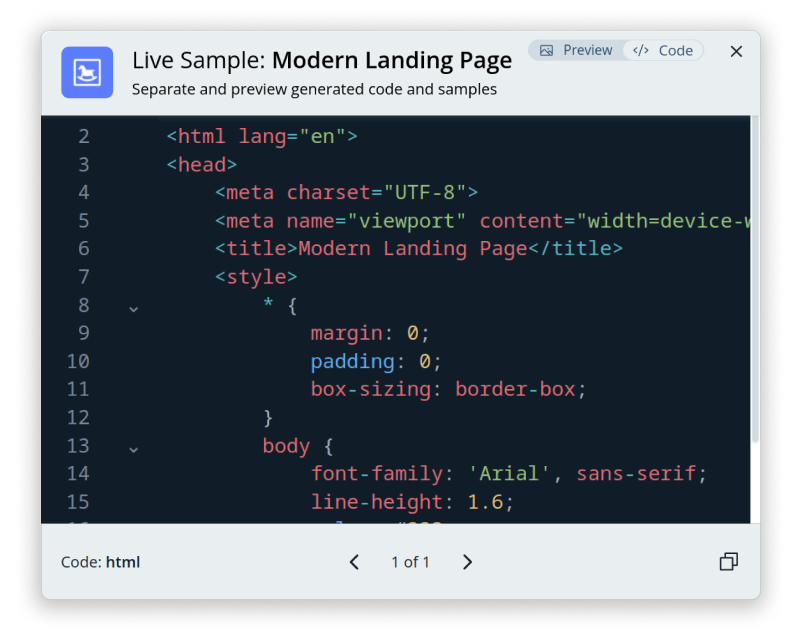Collapse the body selector CSS block
The width and height of the screenshot is (800, 640).
(x=133, y=449)
